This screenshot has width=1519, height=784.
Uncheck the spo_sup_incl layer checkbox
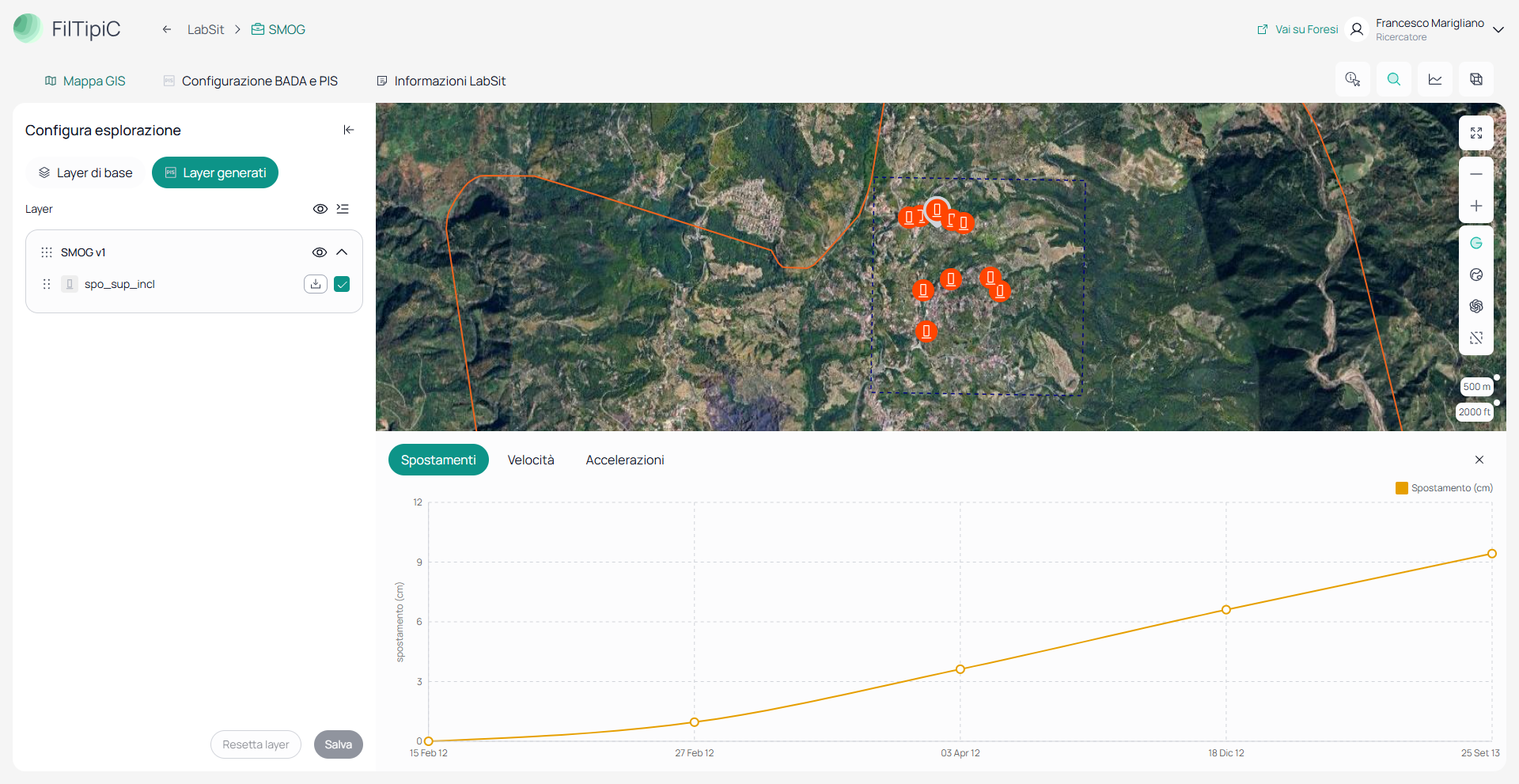tap(342, 284)
